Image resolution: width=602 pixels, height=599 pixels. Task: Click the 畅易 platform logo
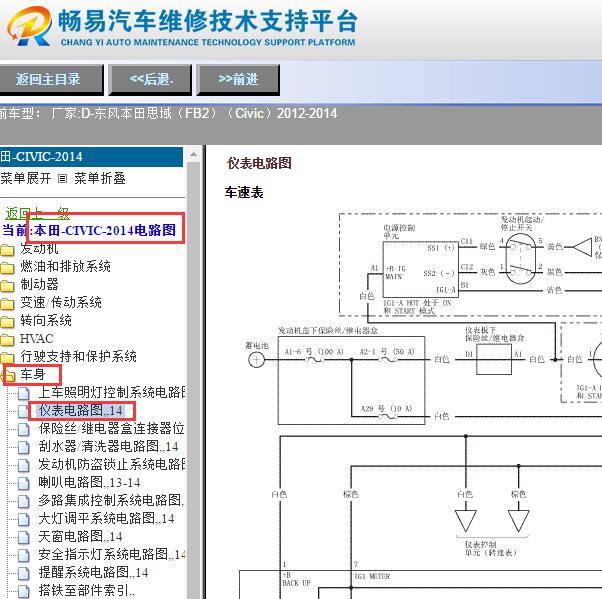[30, 26]
